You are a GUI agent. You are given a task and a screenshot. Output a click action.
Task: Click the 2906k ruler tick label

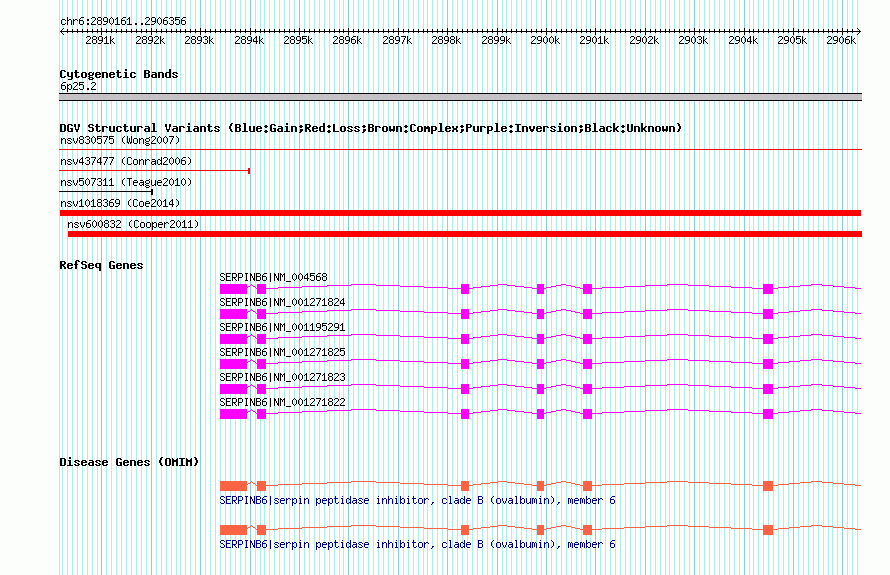pyautogui.click(x=841, y=40)
